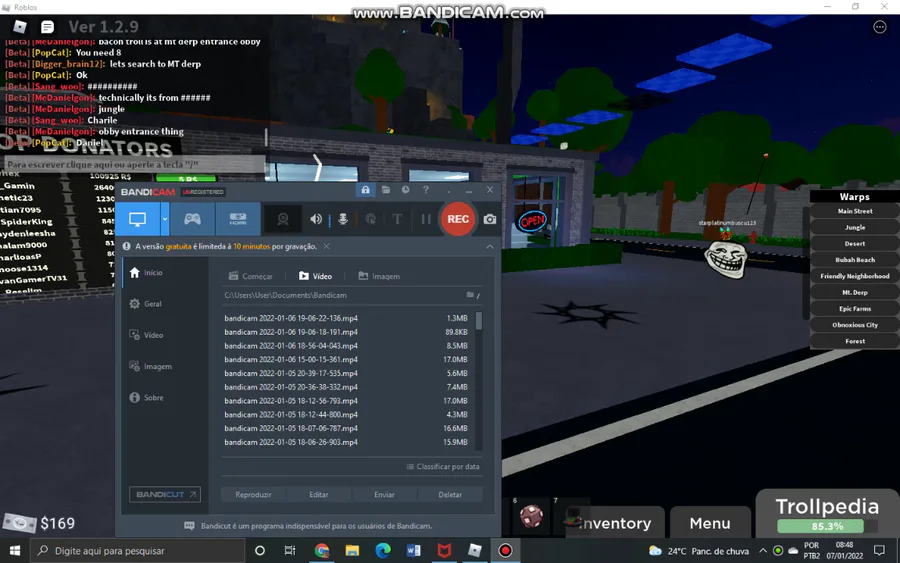
Task: Open Classificar por data sort dropdown
Action: click(x=443, y=467)
